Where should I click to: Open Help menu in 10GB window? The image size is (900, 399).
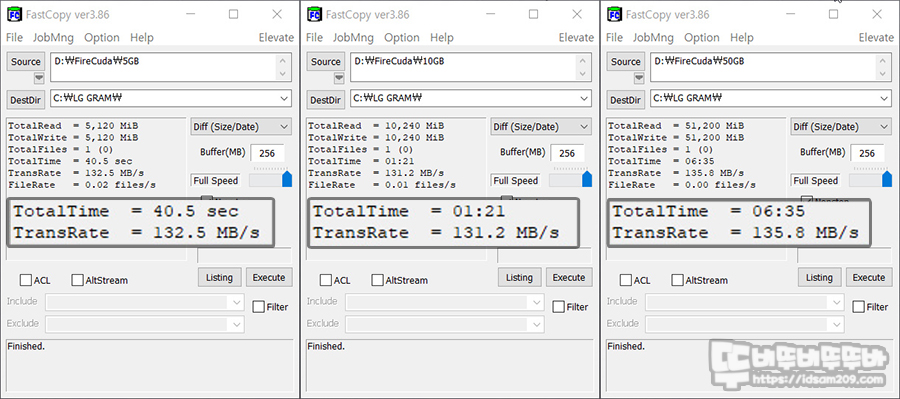442,38
